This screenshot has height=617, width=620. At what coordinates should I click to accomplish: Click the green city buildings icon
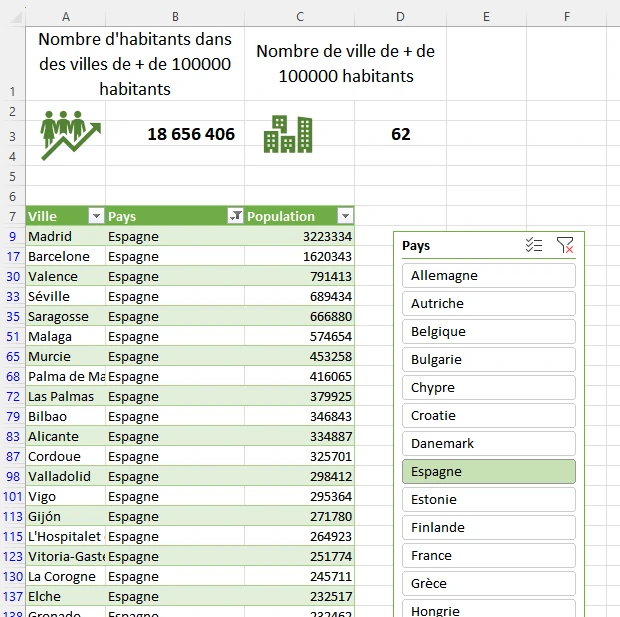pos(288,134)
